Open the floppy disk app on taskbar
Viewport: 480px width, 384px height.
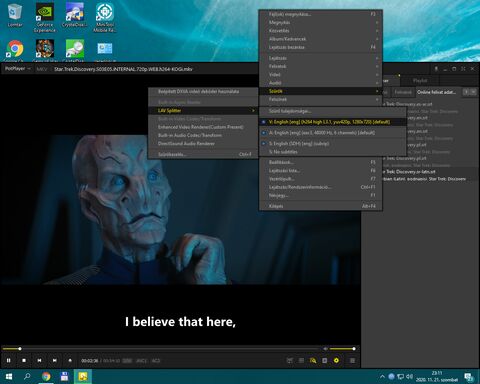point(64,377)
